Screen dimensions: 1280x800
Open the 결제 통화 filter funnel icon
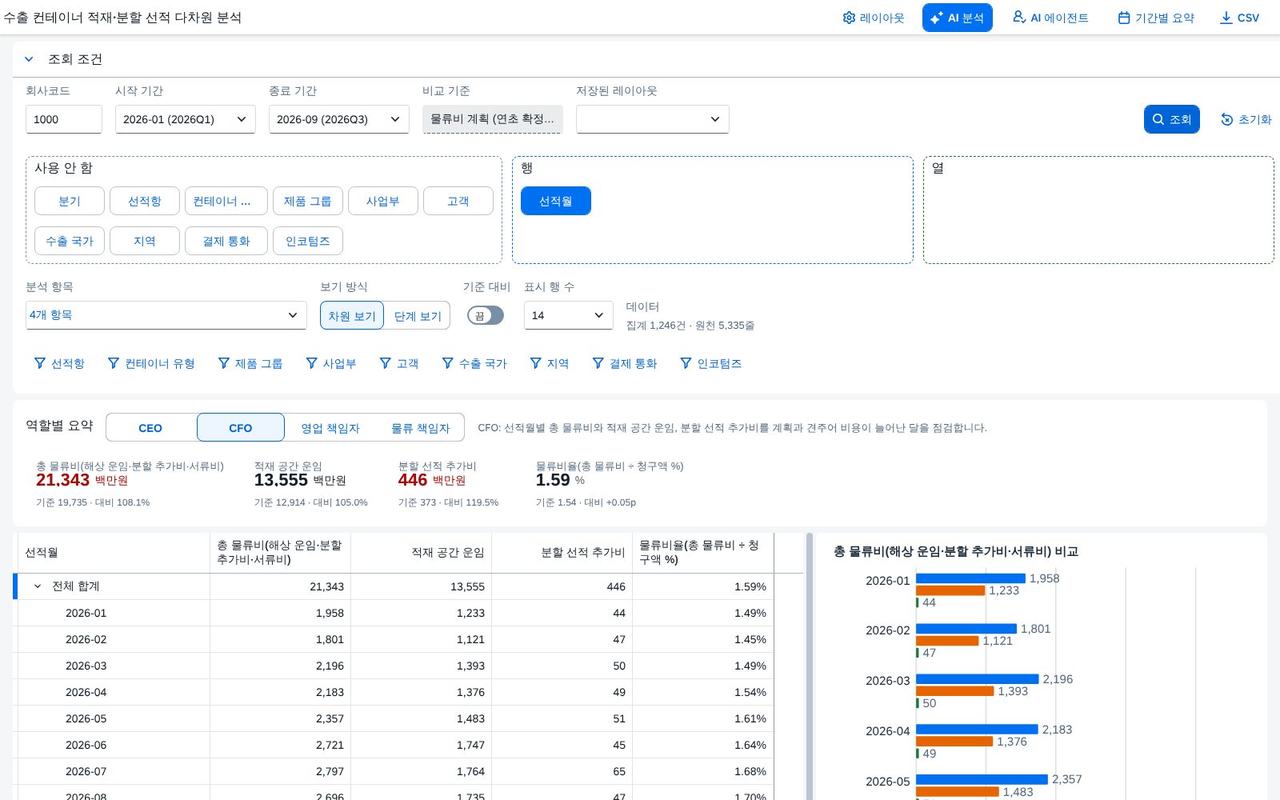pyautogui.click(x=598, y=363)
